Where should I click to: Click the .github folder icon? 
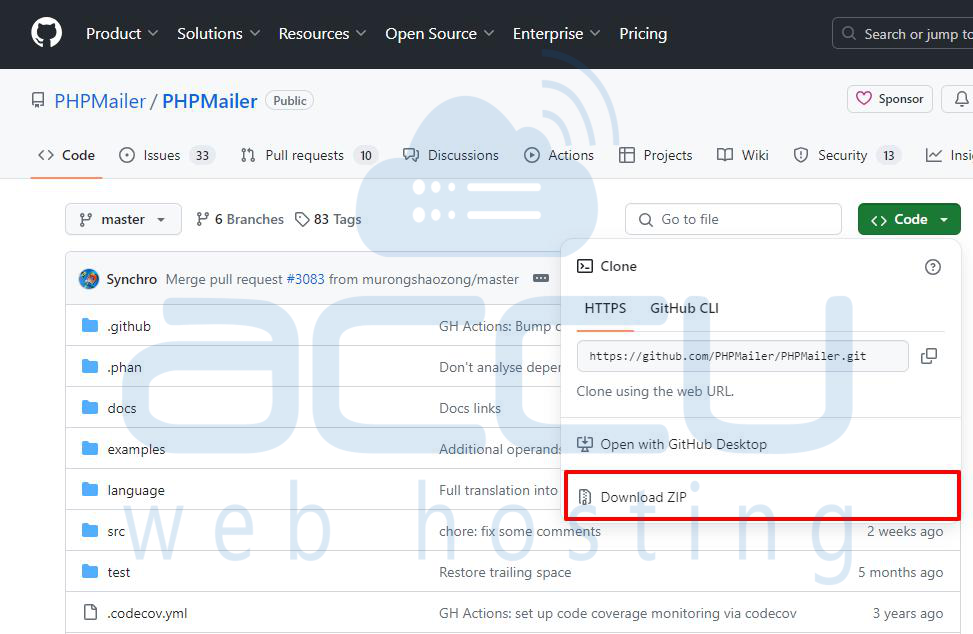point(91,326)
